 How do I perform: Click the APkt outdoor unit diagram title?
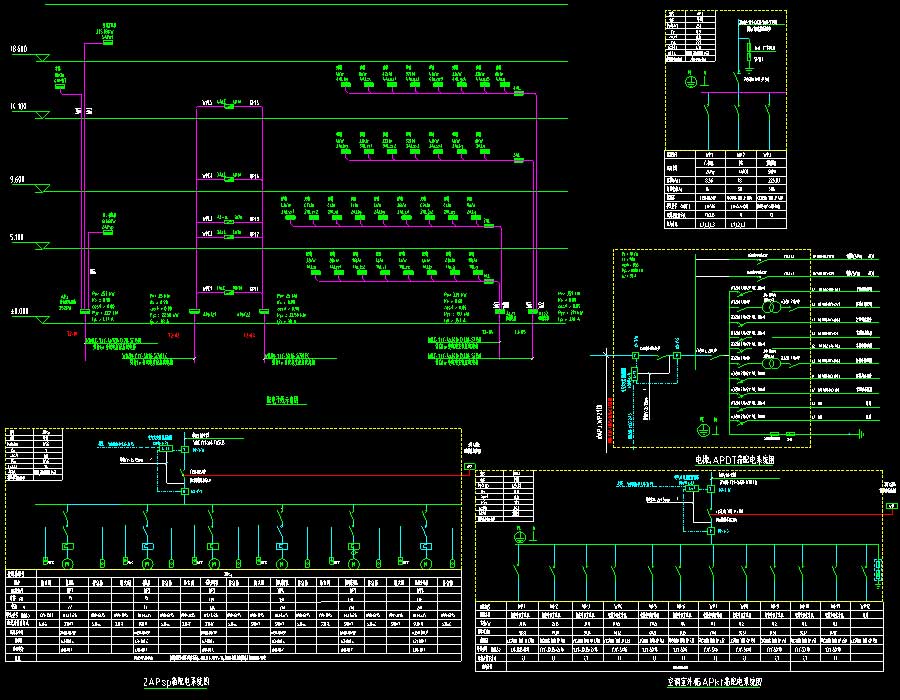tap(715, 682)
